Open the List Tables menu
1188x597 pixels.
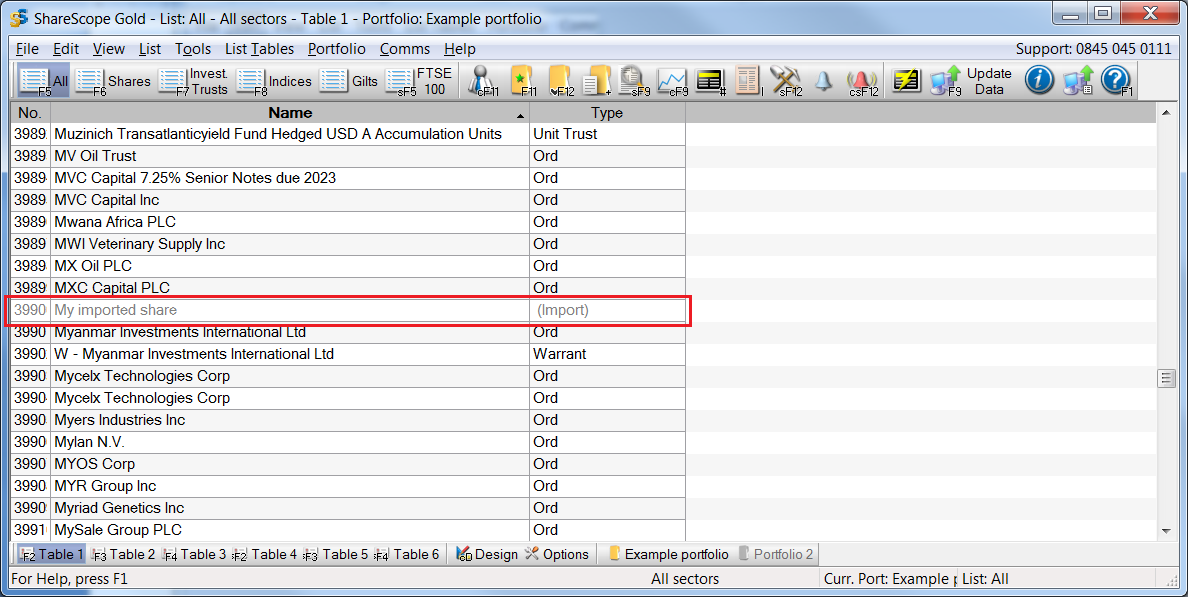pyautogui.click(x=259, y=49)
